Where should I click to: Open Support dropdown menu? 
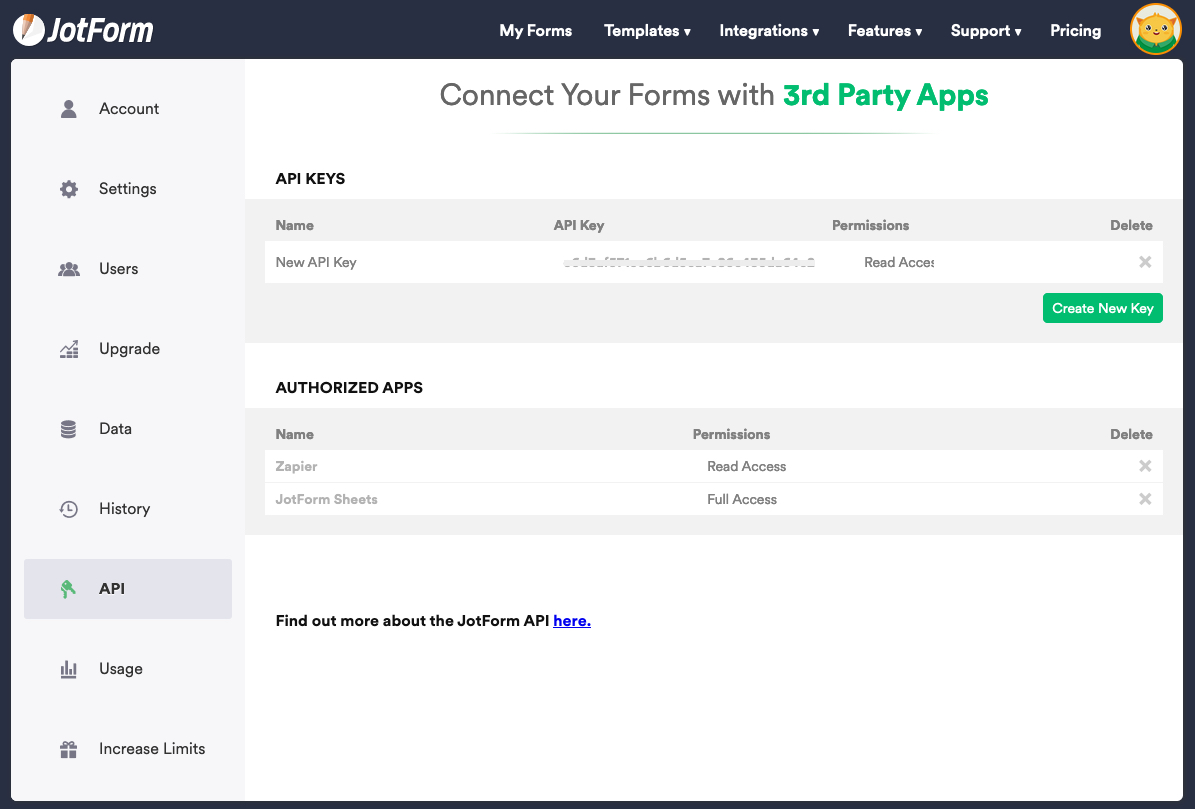(985, 30)
